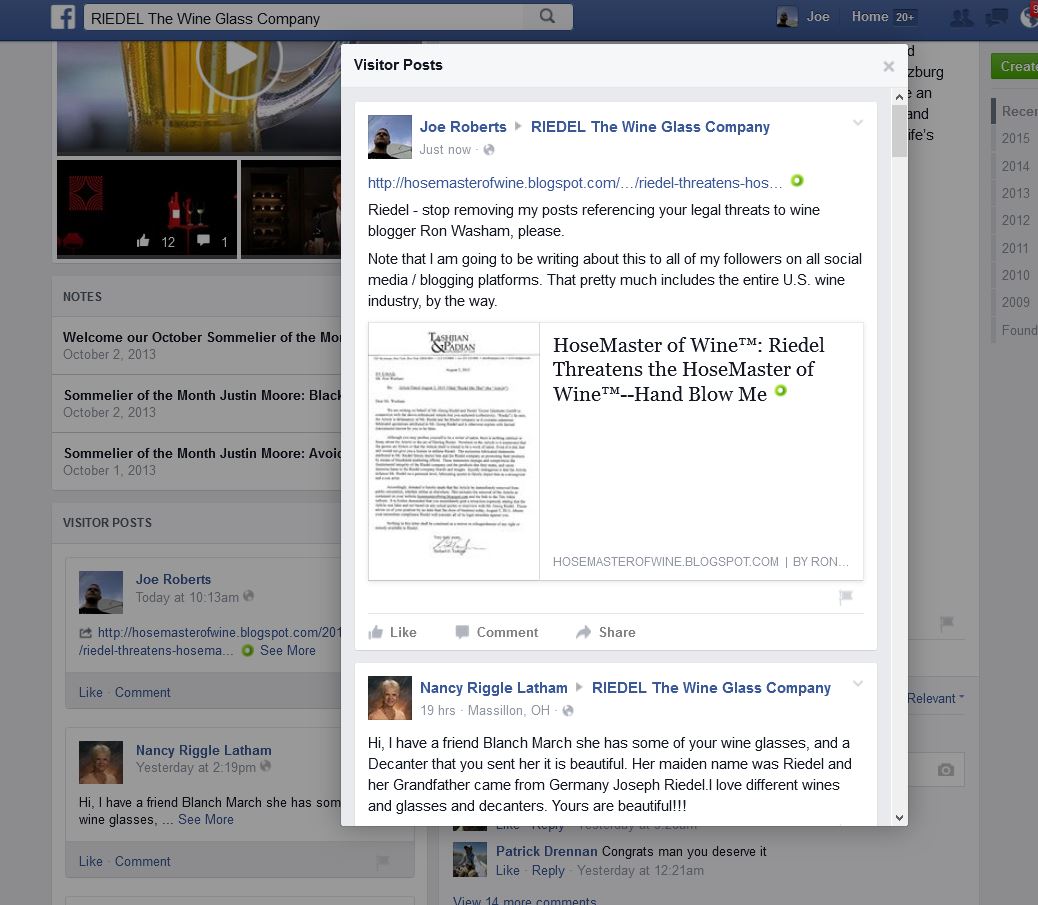
Task: Jump to 2010 in timeline
Action: [x=1015, y=275]
